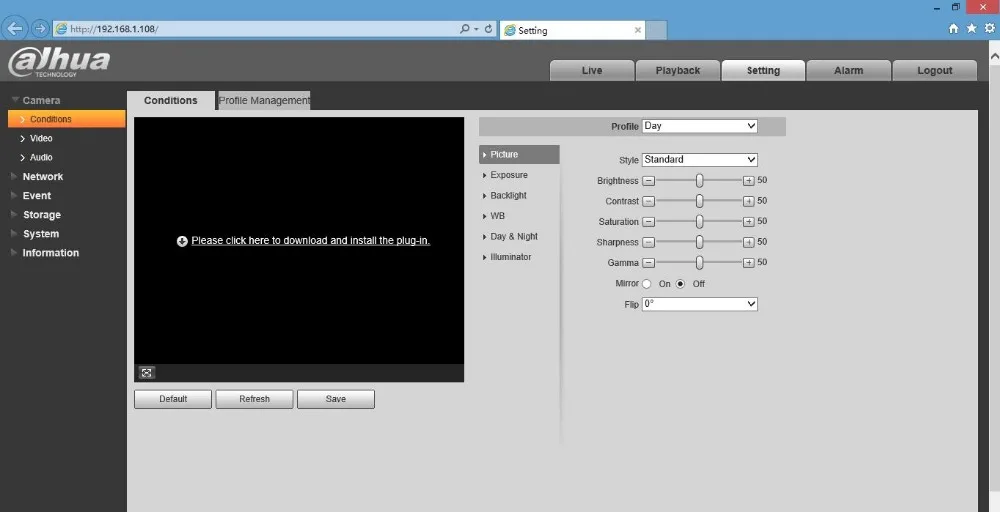Click the Contrast minus icon
Viewport: 1000px width, 512px height.
click(x=648, y=201)
